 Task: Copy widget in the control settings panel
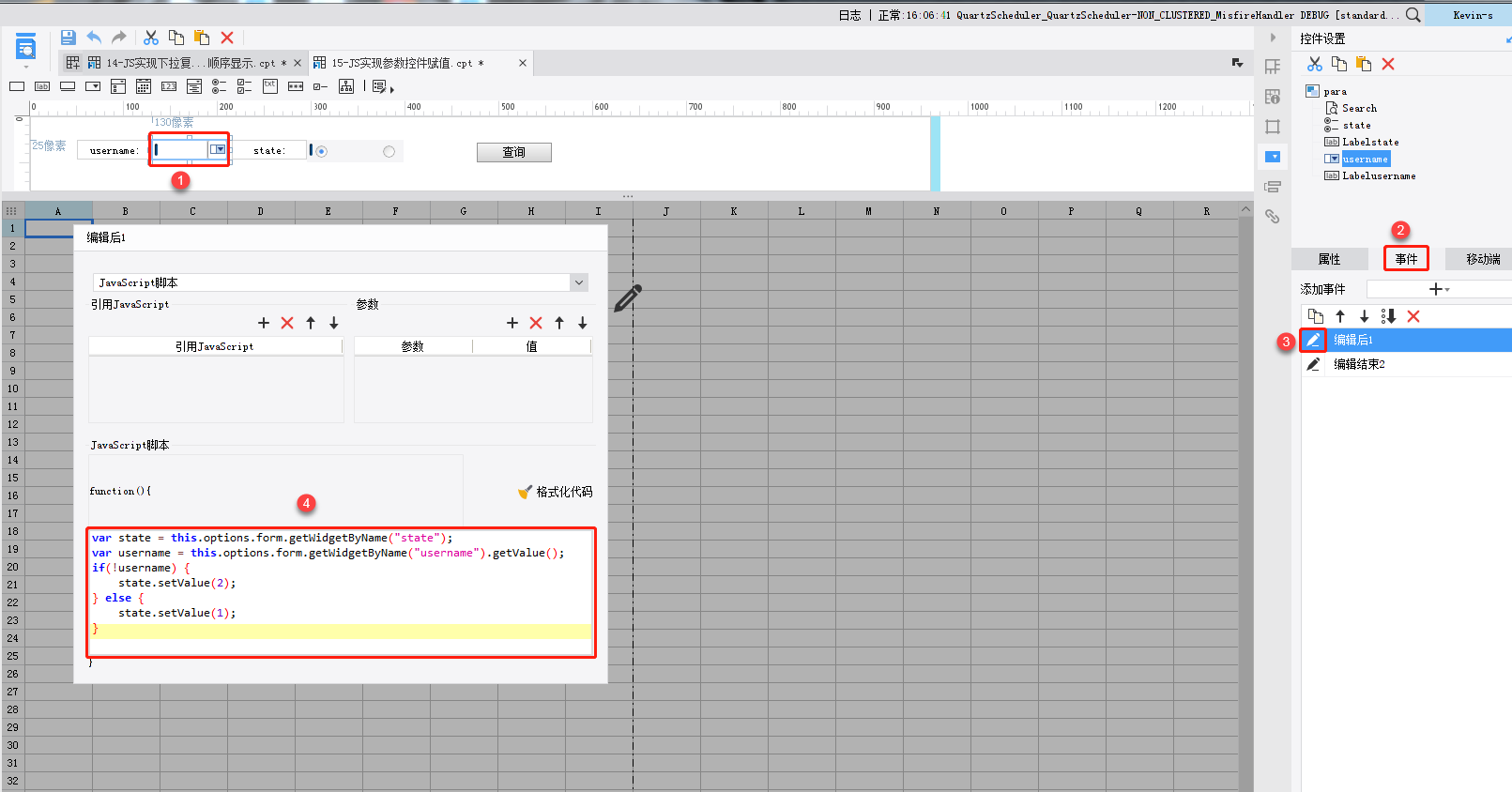pyautogui.click(x=1339, y=64)
